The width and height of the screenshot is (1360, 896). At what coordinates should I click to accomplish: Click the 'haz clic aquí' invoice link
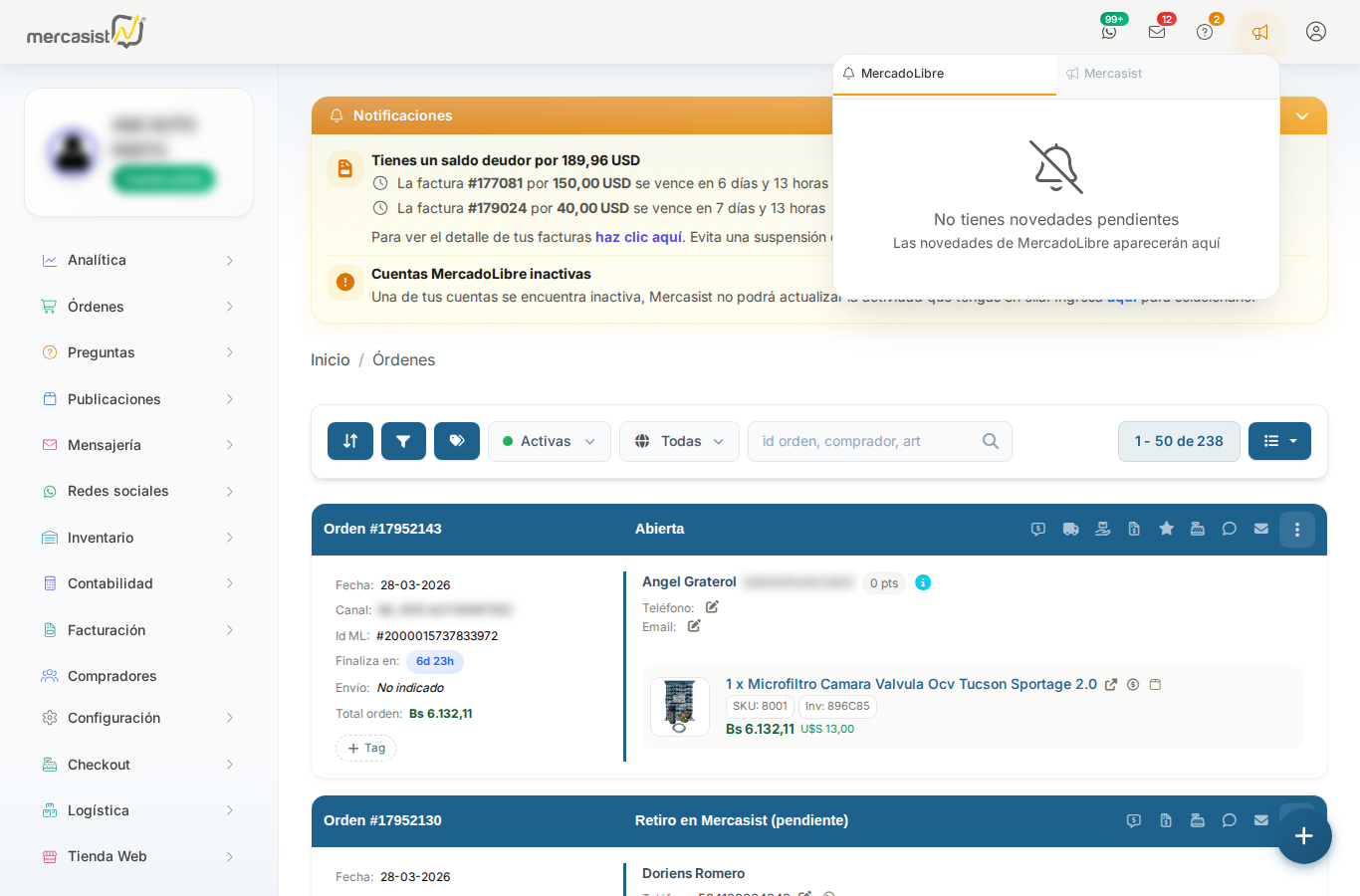[638, 237]
